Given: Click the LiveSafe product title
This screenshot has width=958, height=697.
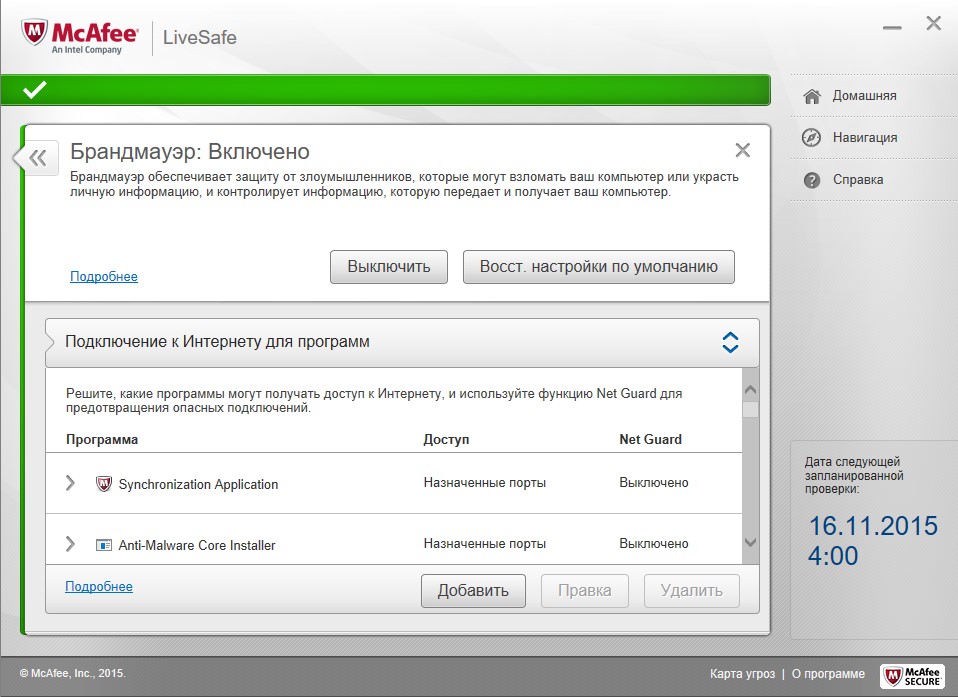Looking at the screenshot, I should pos(199,37).
